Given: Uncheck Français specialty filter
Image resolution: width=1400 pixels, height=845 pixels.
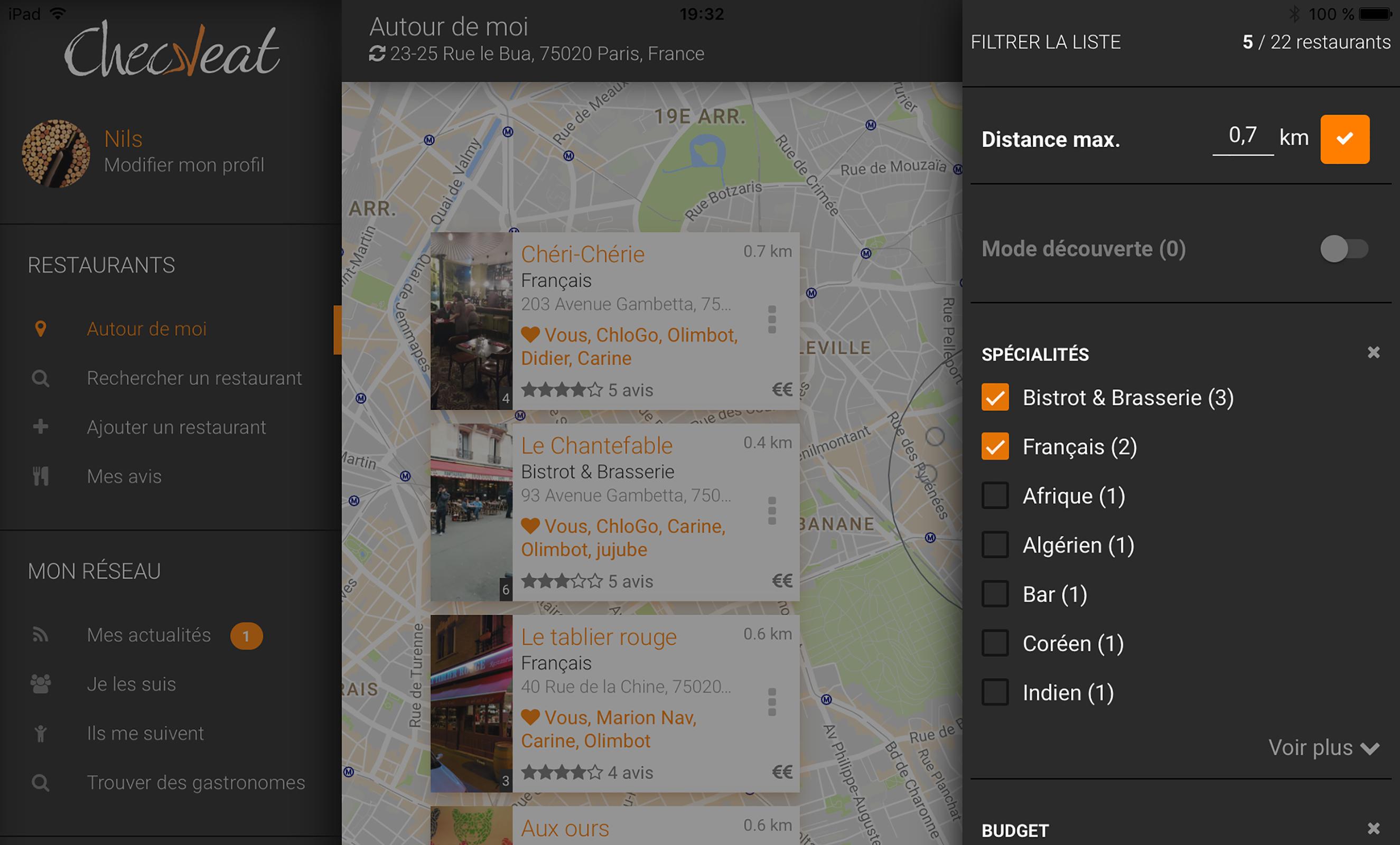Looking at the screenshot, I should [995, 447].
